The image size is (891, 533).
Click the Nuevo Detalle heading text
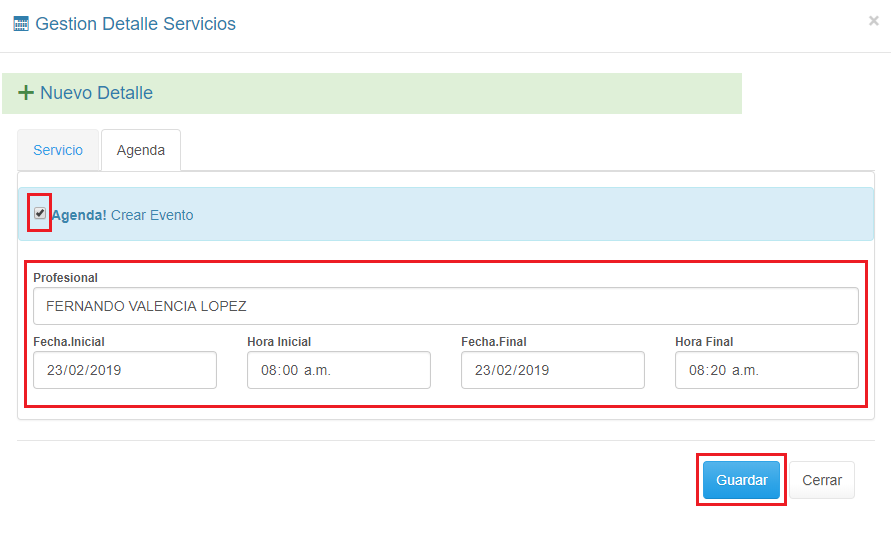[96, 93]
